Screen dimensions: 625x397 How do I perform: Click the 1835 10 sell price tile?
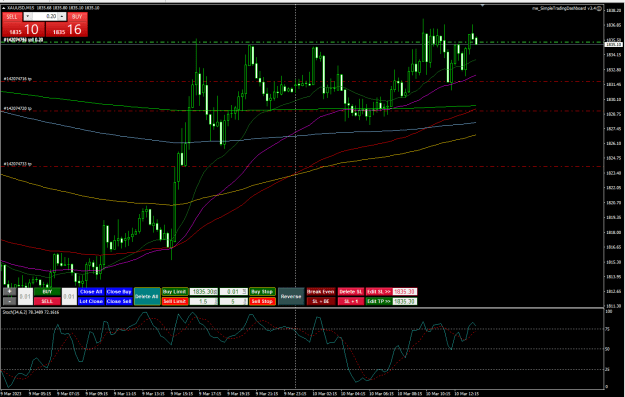(x=24, y=29)
